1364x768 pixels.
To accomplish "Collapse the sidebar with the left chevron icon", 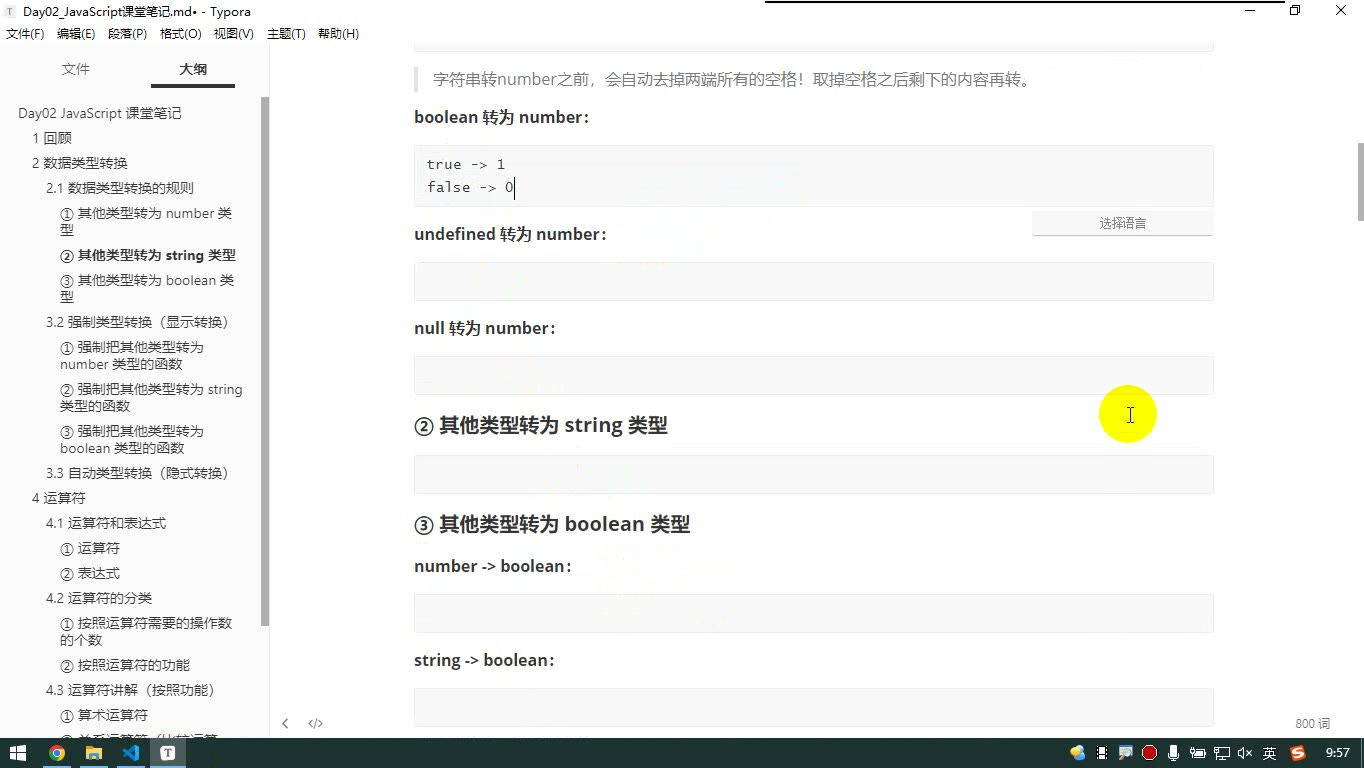I will coord(285,723).
